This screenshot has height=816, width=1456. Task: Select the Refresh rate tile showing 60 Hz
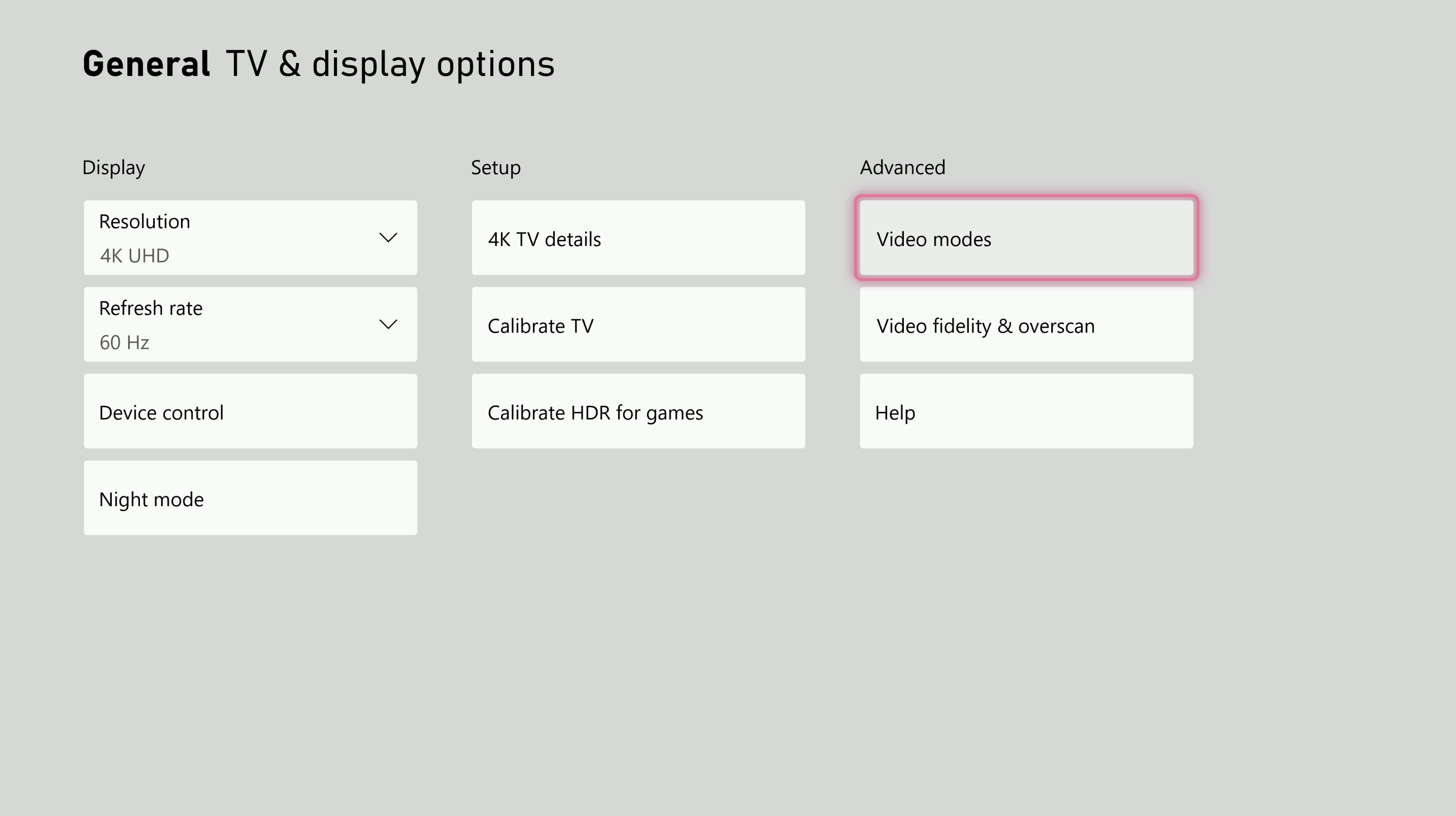pos(250,324)
